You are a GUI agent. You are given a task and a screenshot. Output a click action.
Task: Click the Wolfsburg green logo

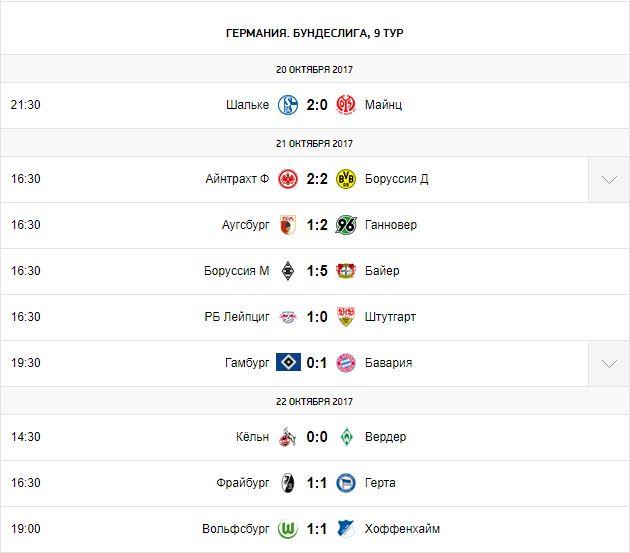coord(288,529)
